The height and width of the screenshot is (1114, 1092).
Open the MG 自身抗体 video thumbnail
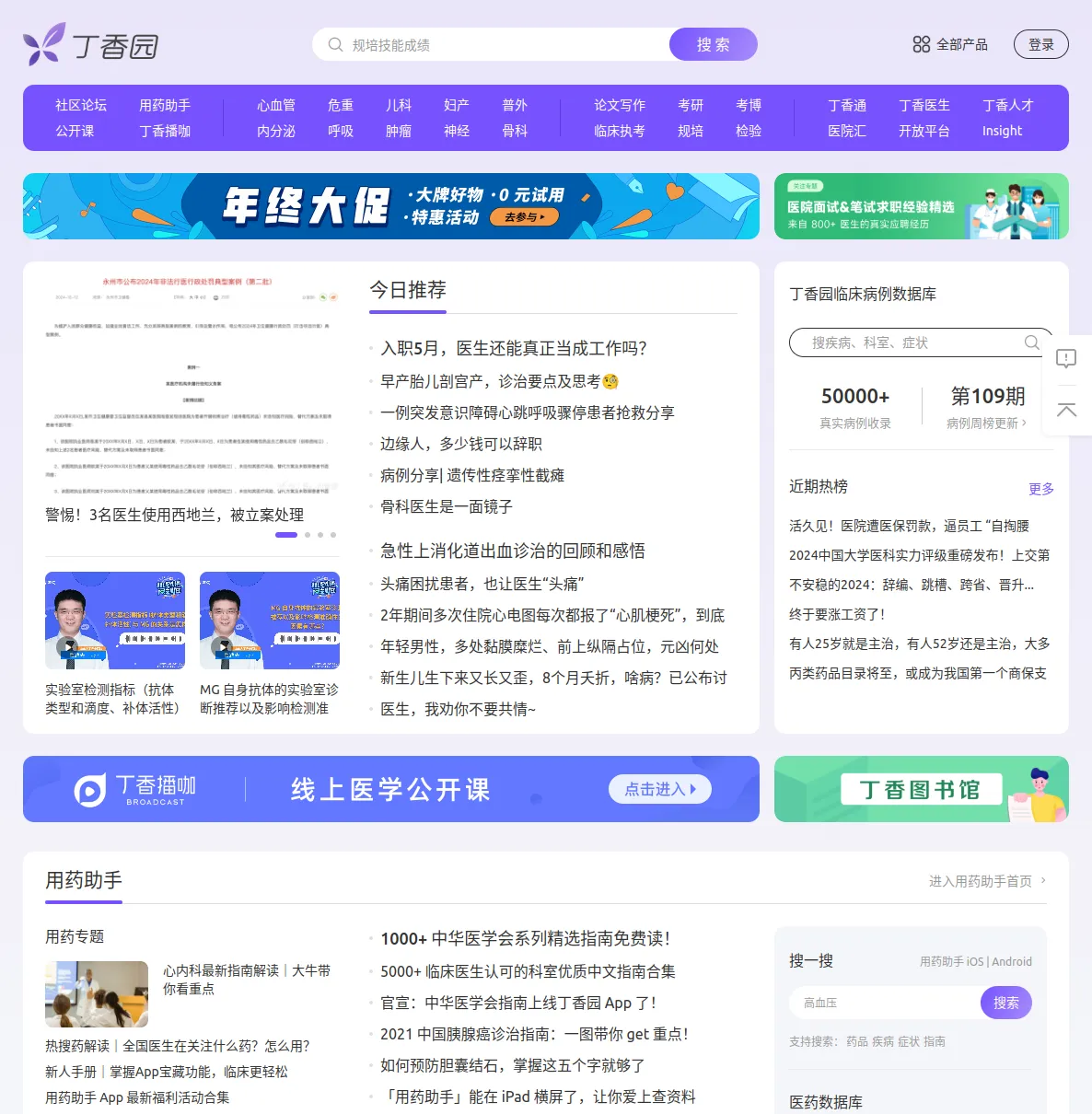click(x=270, y=621)
